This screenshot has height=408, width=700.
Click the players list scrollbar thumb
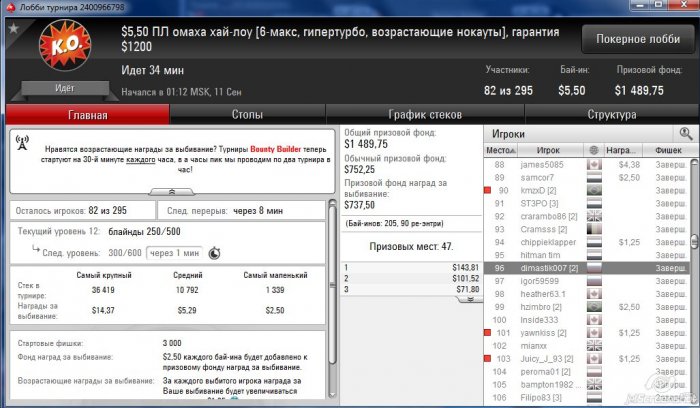pos(694,242)
